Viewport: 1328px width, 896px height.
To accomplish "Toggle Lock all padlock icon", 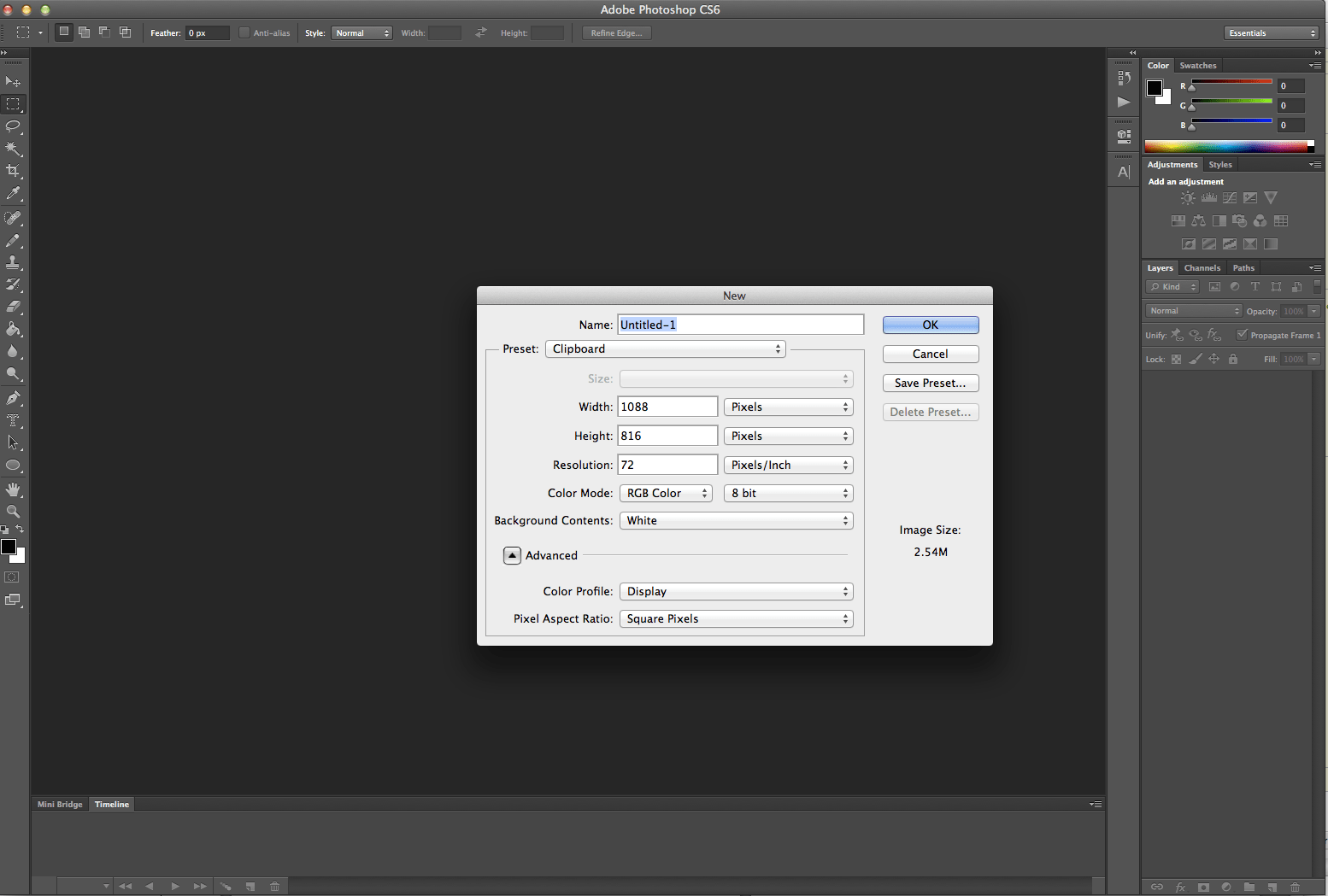I will click(1232, 359).
